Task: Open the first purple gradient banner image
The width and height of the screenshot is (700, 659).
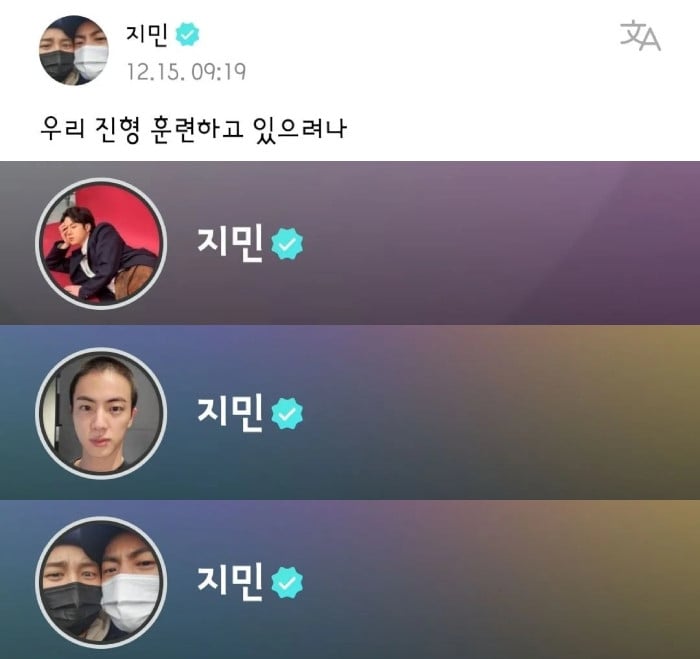Action: [x=350, y=243]
